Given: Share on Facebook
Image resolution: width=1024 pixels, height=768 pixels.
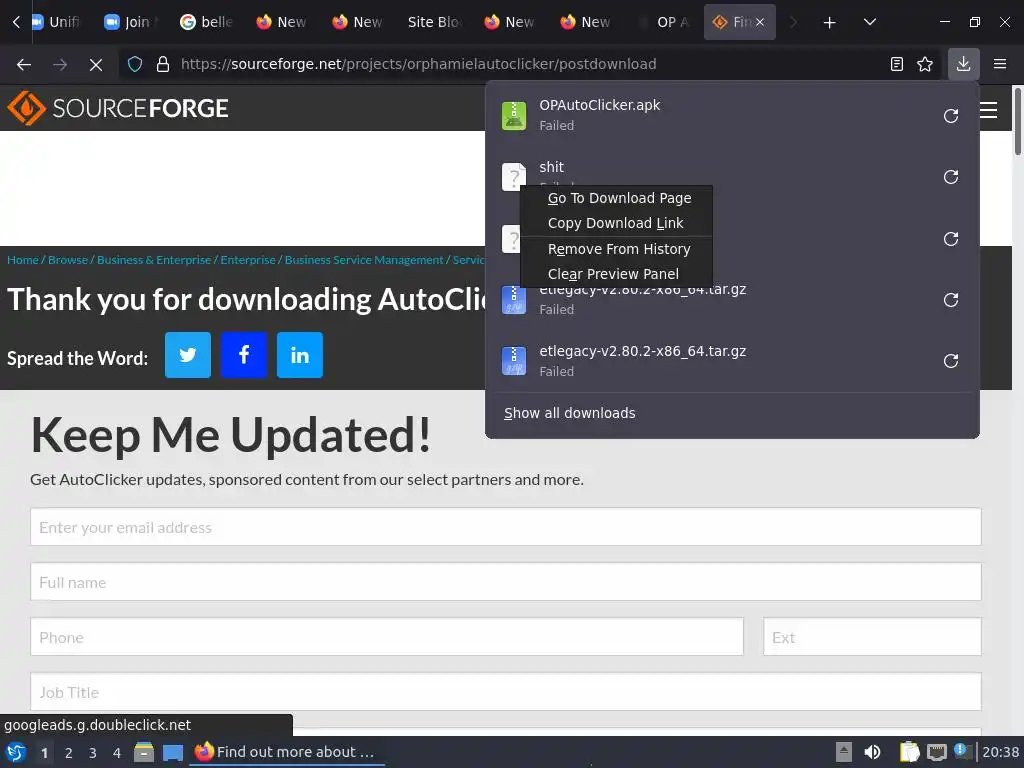Looking at the screenshot, I should coord(244,355).
